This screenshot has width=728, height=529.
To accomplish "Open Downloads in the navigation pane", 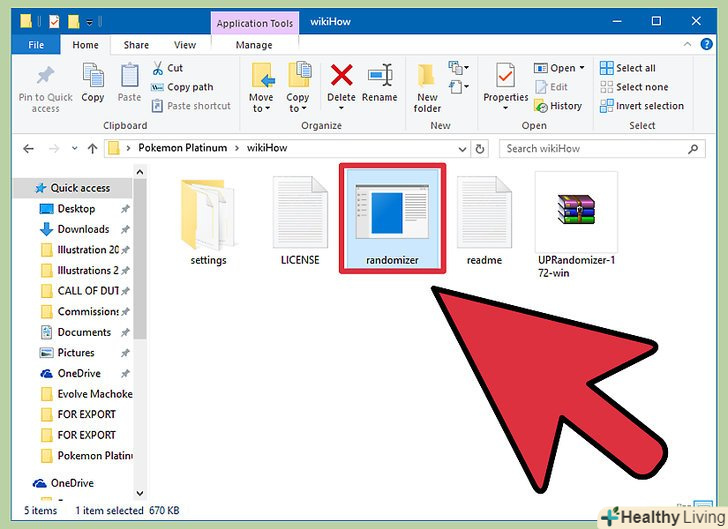I will pyautogui.click(x=83, y=229).
